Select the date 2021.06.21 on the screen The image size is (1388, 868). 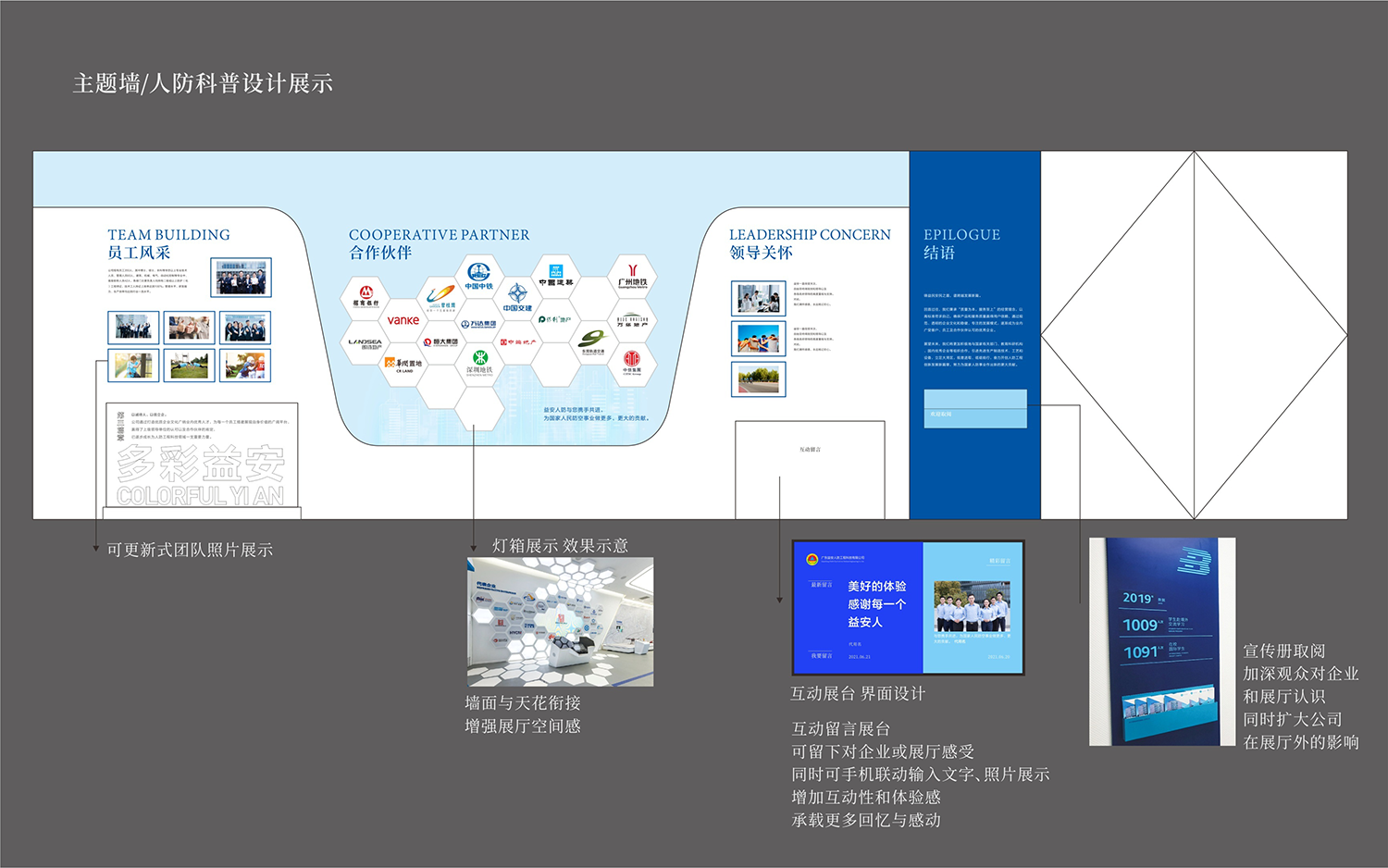[x=860, y=657]
